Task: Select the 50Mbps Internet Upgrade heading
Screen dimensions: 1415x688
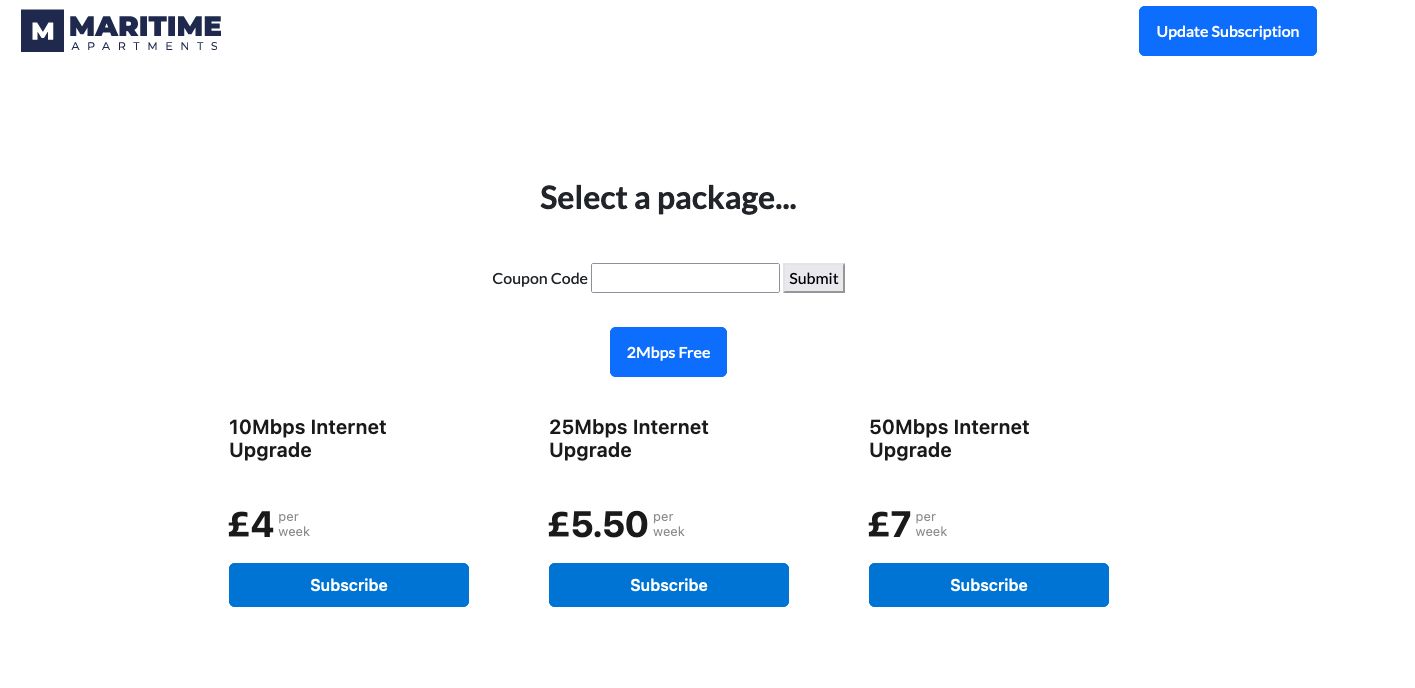Action: [949, 438]
